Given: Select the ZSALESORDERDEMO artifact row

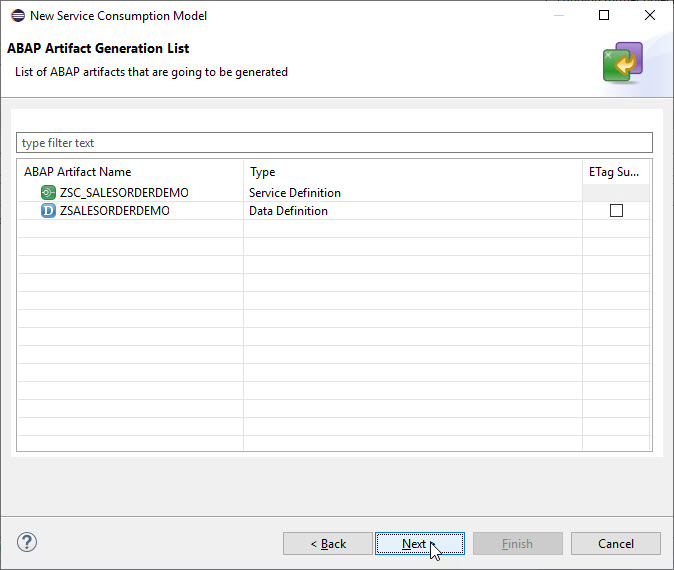Looking at the screenshot, I should 114,211.
